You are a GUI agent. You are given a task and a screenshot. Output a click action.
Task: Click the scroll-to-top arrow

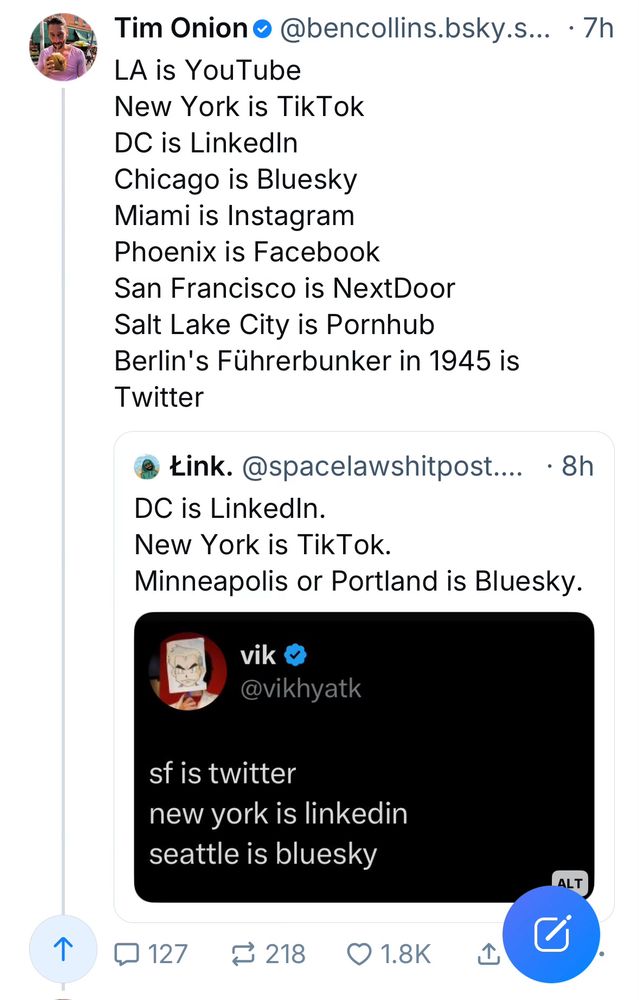coord(63,949)
